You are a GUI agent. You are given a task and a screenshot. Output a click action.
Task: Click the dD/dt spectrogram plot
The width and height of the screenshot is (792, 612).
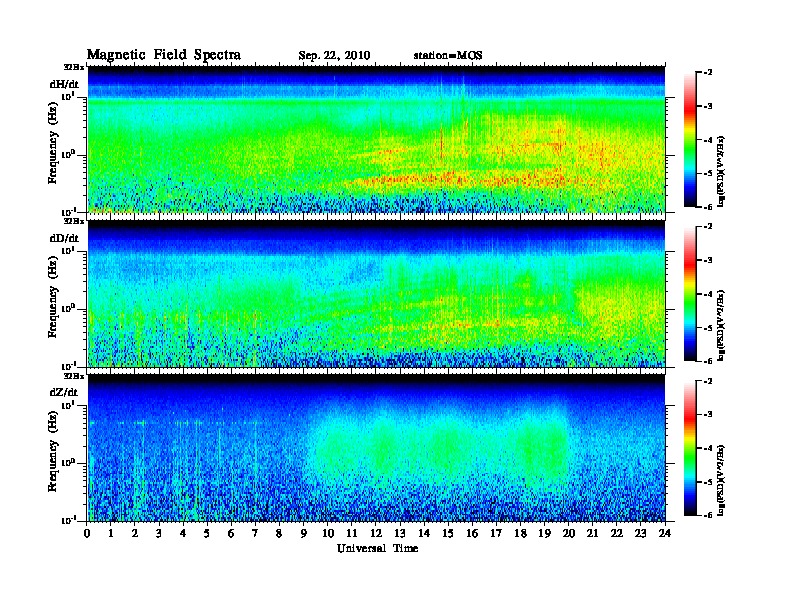coord(376,293)
